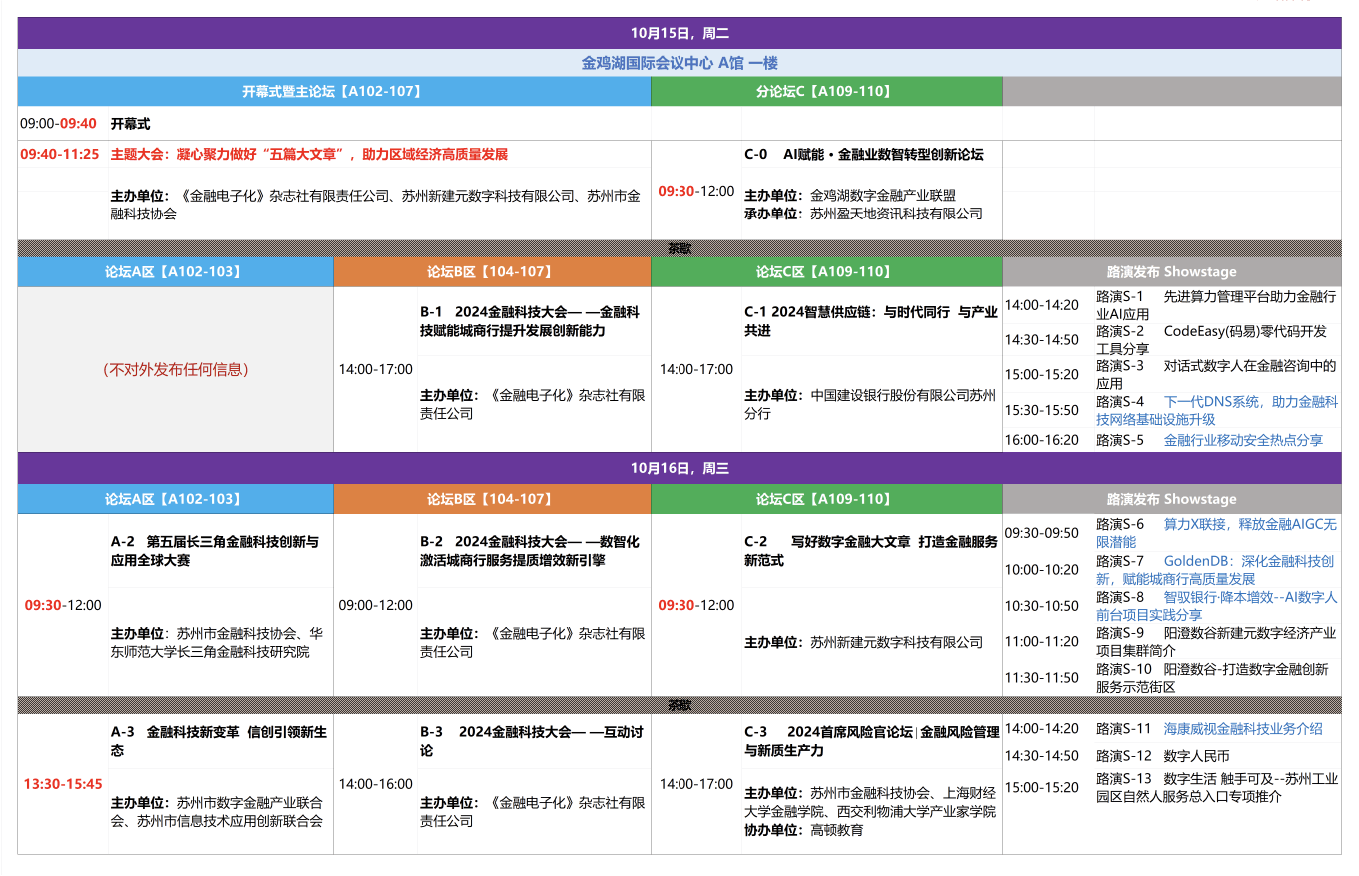Follow the GoldenDB roadshow S-7 link
The height and width of the screenshot is (876, 1359).
coord(1248,562)
